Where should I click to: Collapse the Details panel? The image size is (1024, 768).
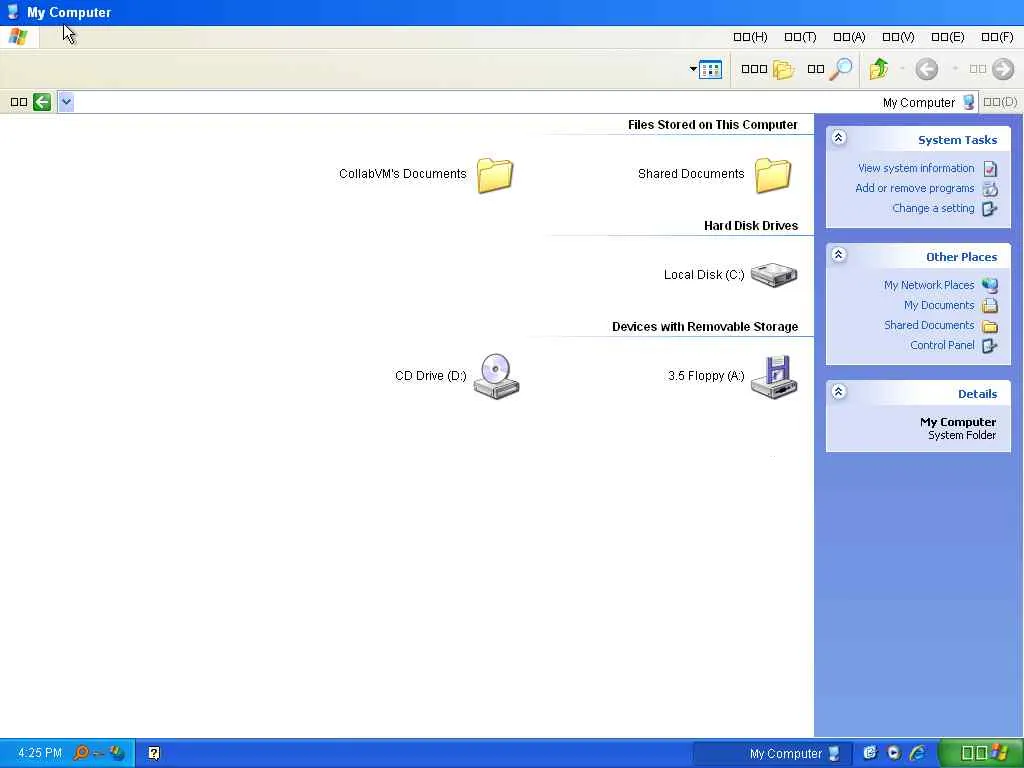[839, 392]
